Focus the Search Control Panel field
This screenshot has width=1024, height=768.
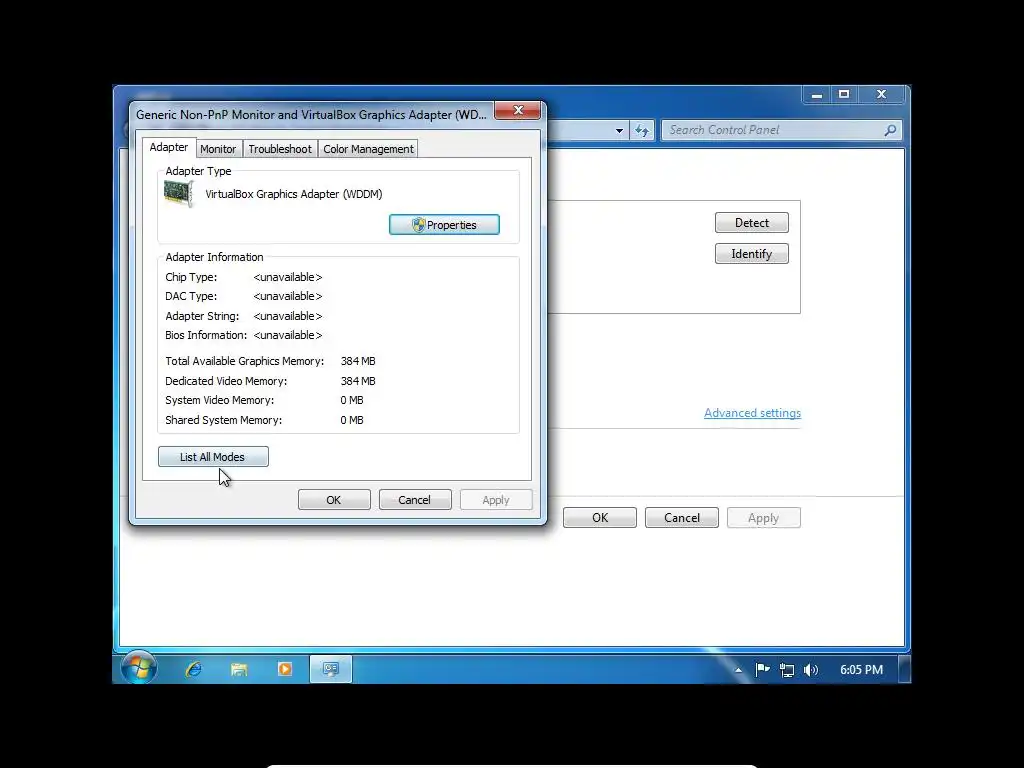[x=781, y=130]
